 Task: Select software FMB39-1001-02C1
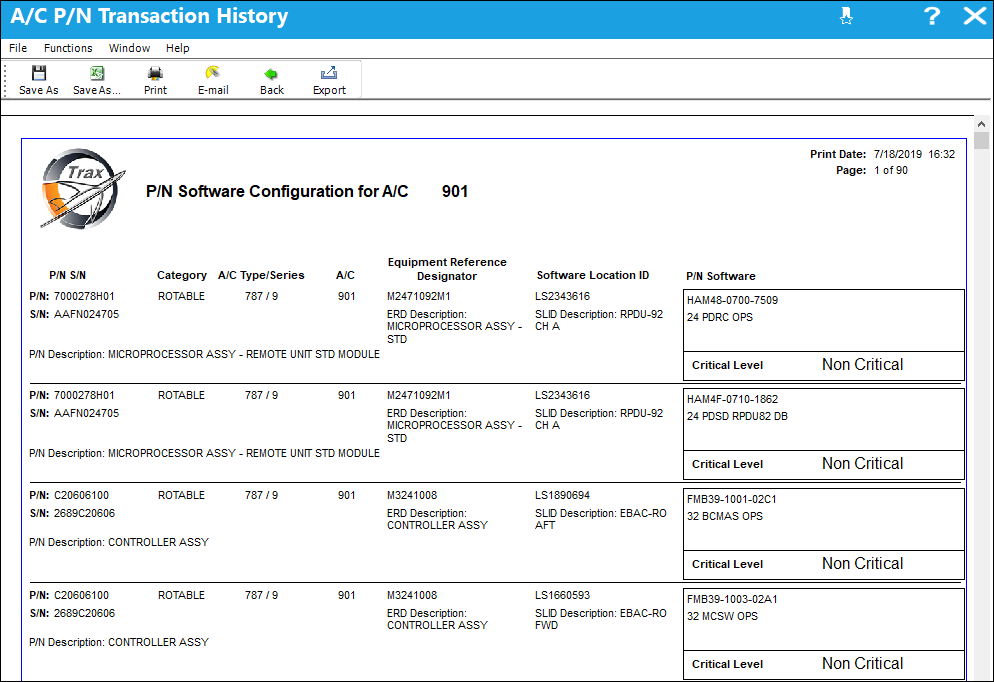(x=732, y=499)
